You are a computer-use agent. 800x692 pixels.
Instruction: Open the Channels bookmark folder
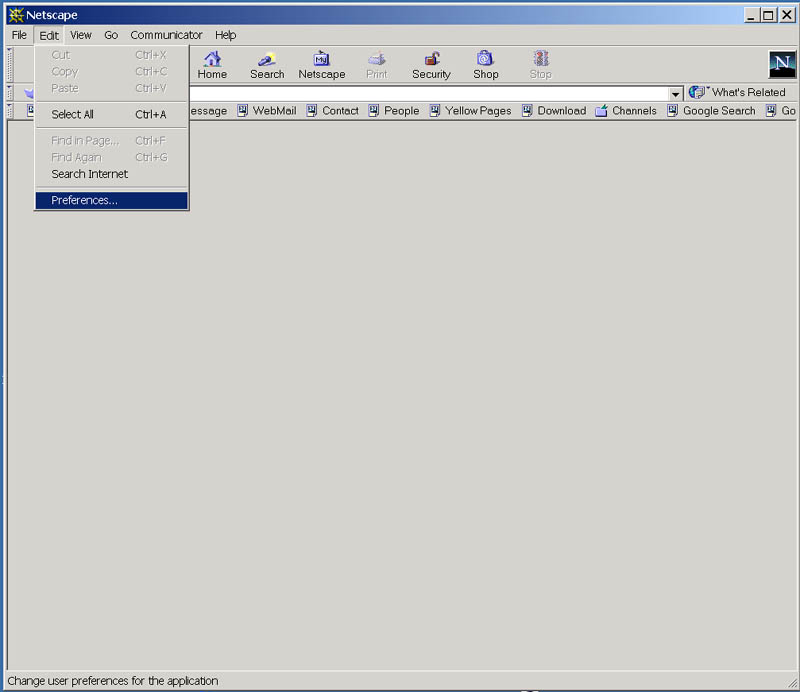pos(634,111)
